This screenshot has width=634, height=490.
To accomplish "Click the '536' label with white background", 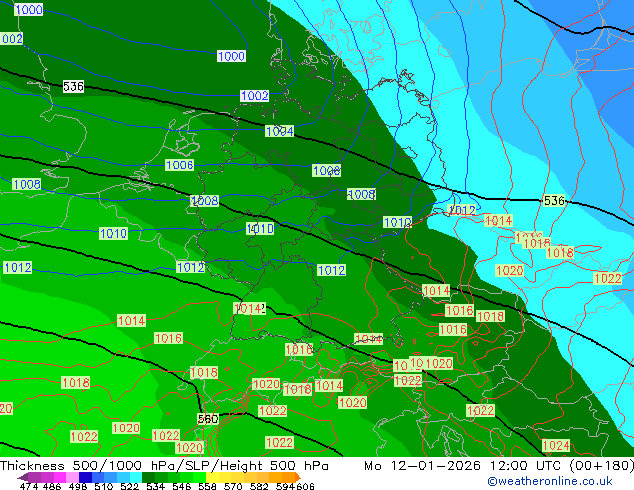I will [x=73, y=86].
